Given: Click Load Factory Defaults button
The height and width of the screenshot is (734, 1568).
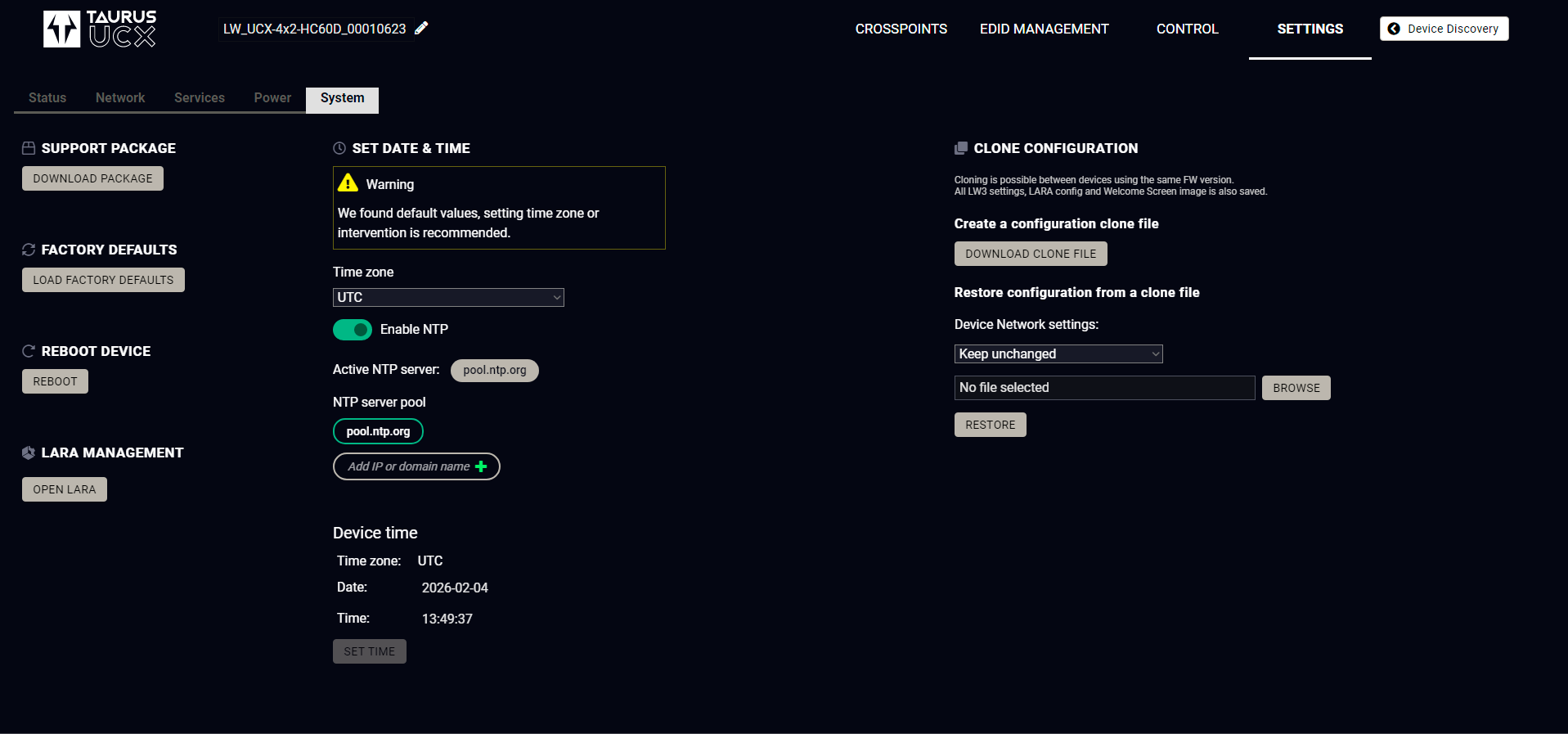Looking at the screenshot, I should tap(103, 280).
